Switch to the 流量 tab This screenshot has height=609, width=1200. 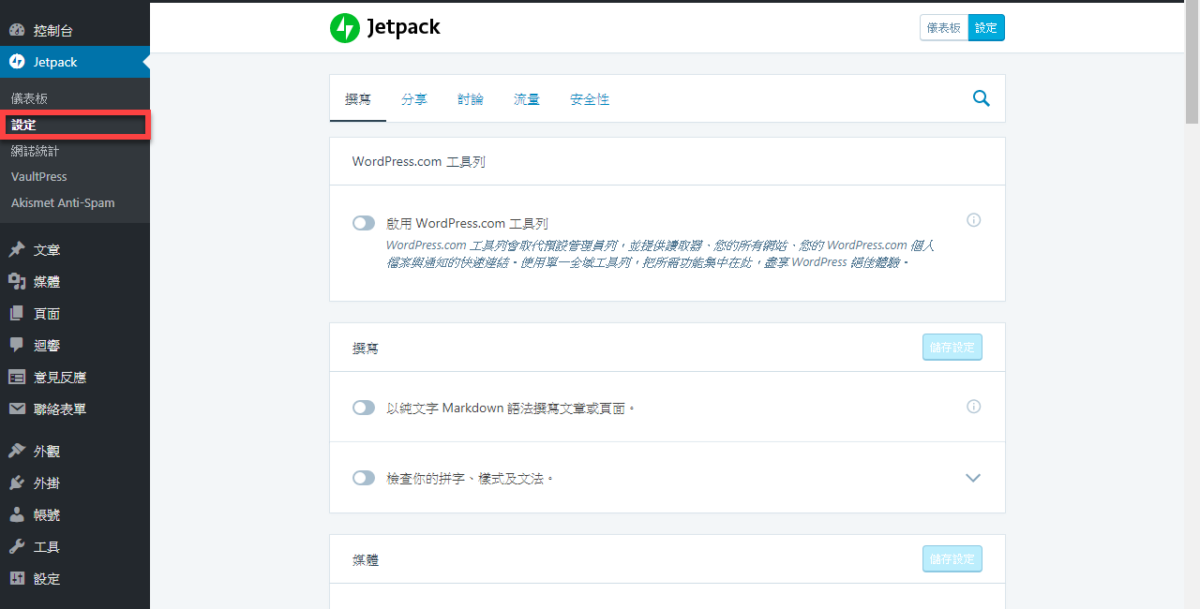(526, 99)
